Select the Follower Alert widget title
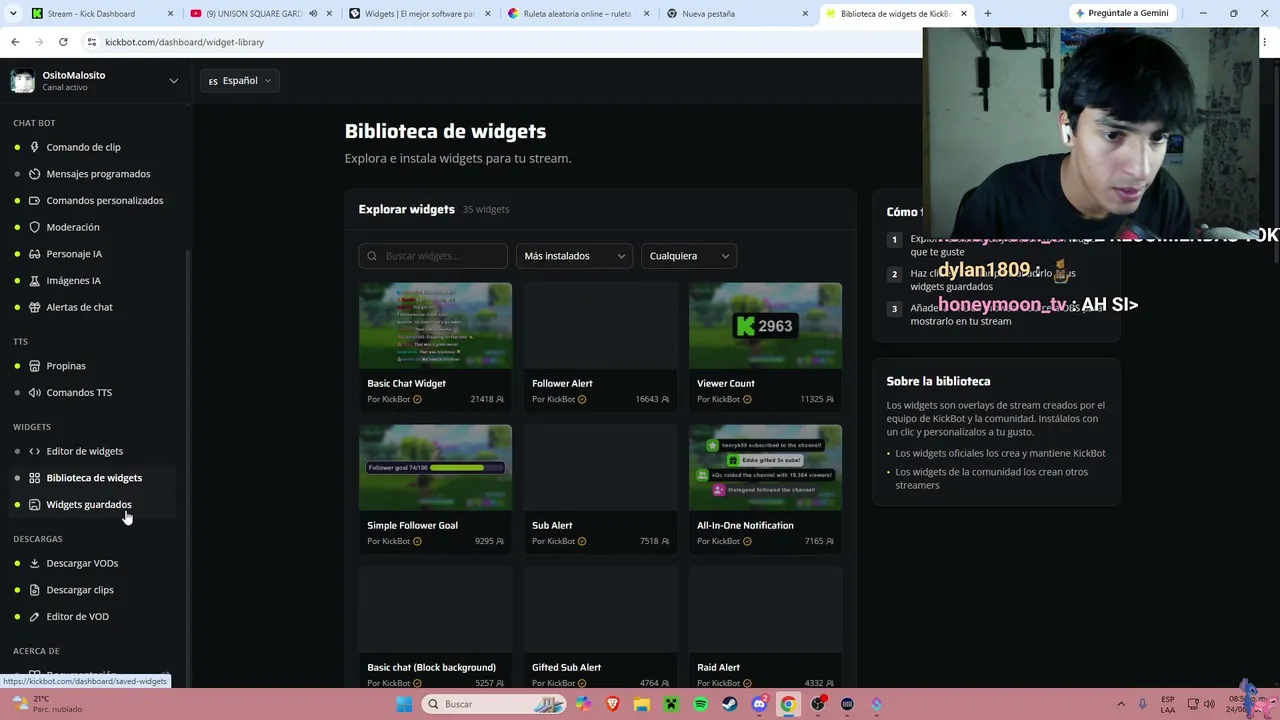The width and height of the screenshot is (1280, 720). coord(562,383)
